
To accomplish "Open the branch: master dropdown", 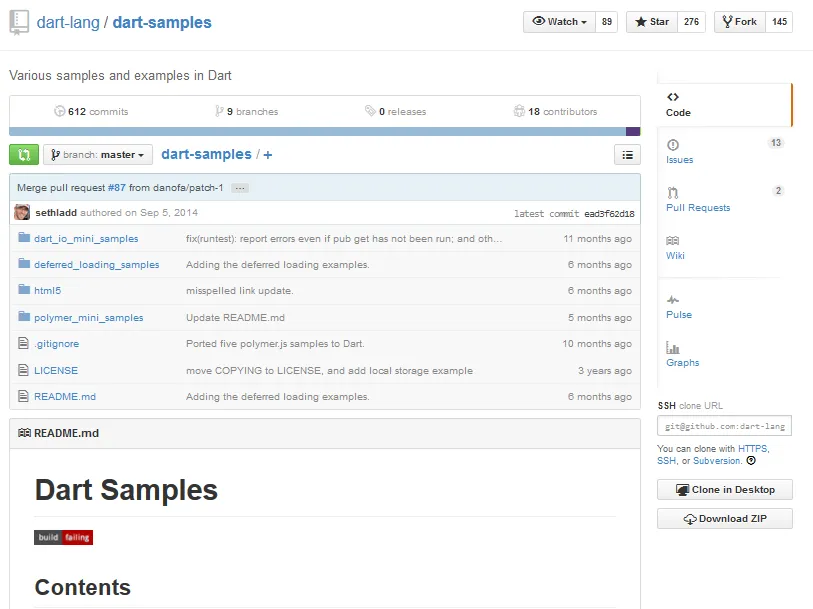I will coord(97,155).
